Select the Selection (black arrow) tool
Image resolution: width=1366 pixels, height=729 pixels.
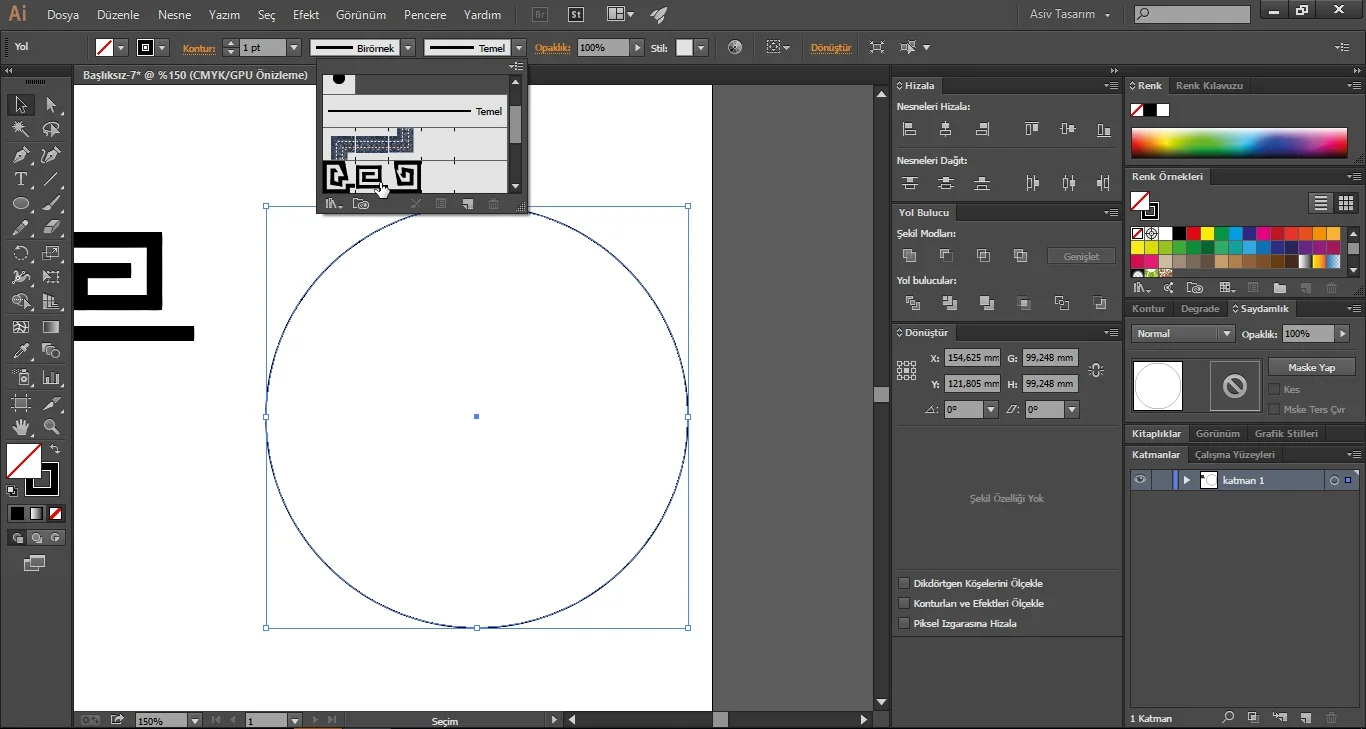(20, 105)
